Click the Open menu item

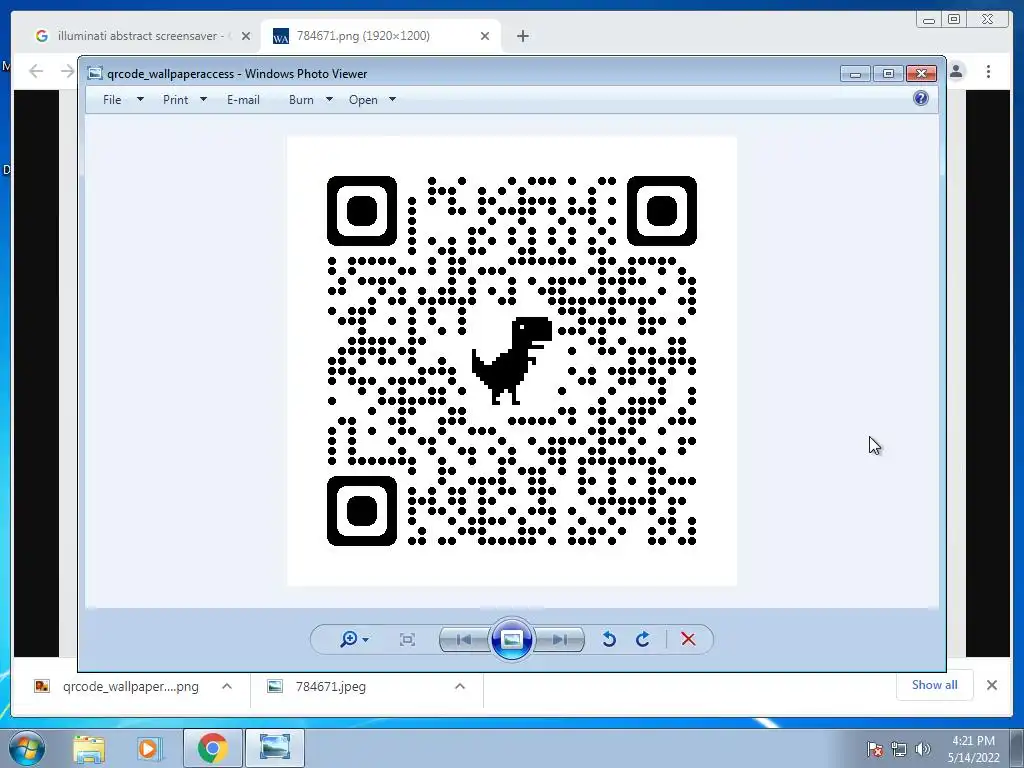click(x=363, y=100)
